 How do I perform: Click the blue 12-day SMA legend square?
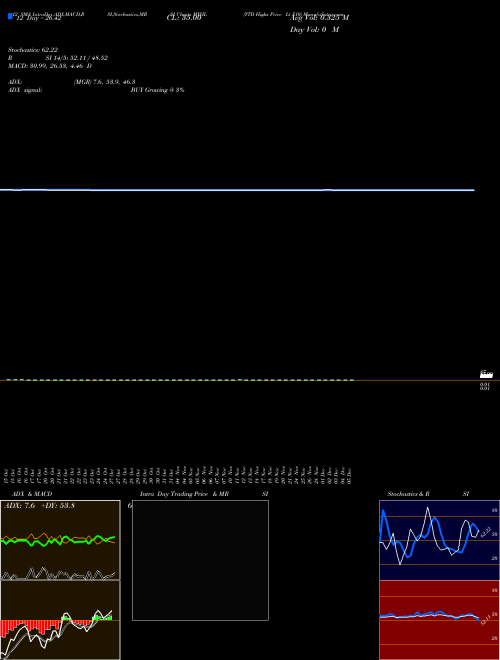tap(10, 16)
